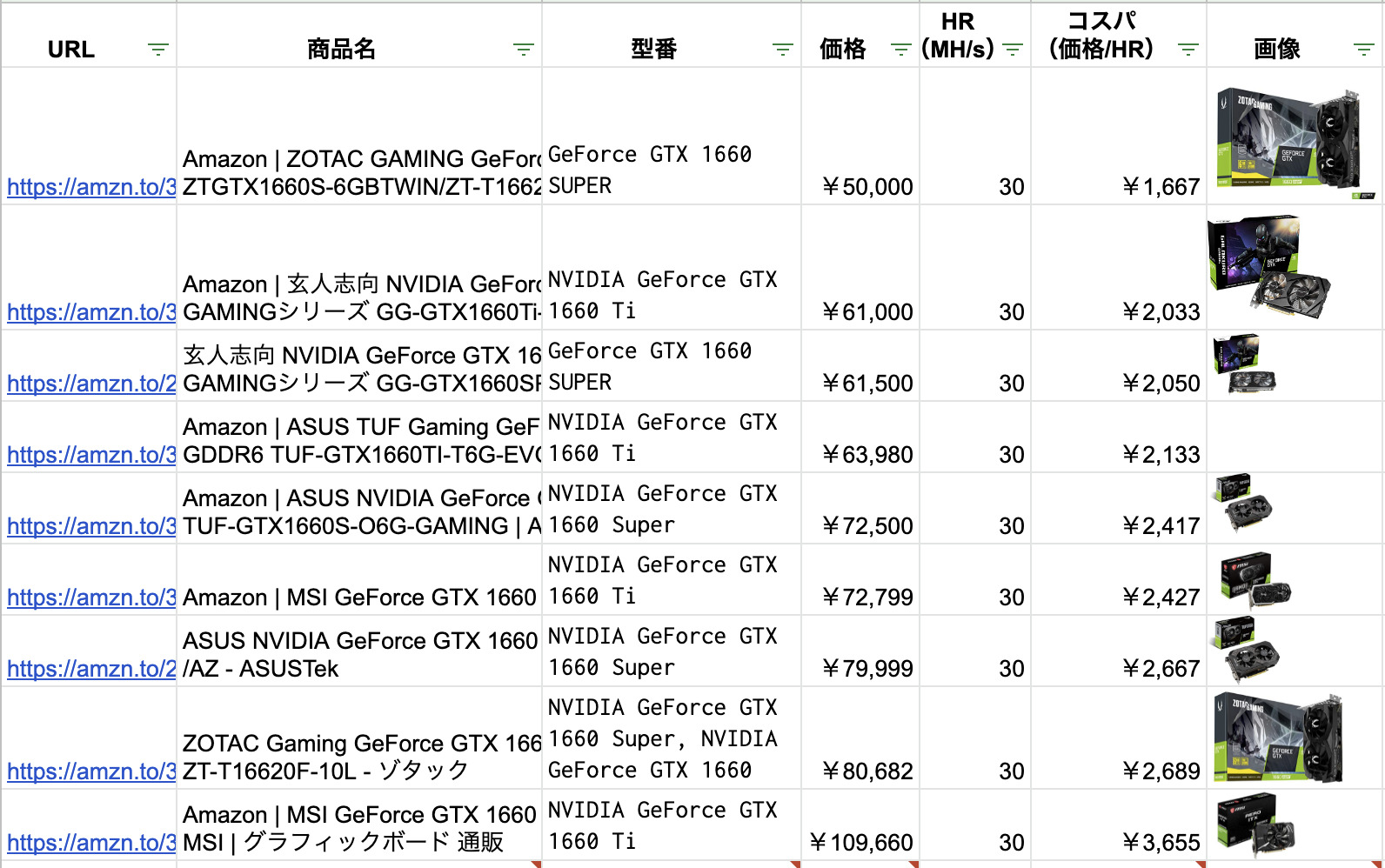Select cost-performance cell ¥2,133

tap(1119, 437)
